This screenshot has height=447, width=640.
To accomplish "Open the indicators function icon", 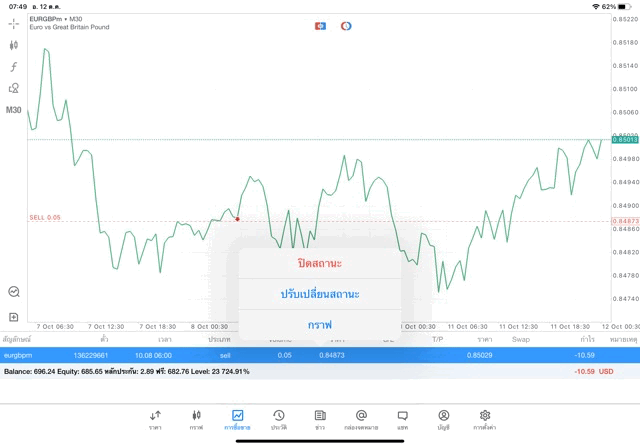I will pyautogui.click(x=14, y=66).
